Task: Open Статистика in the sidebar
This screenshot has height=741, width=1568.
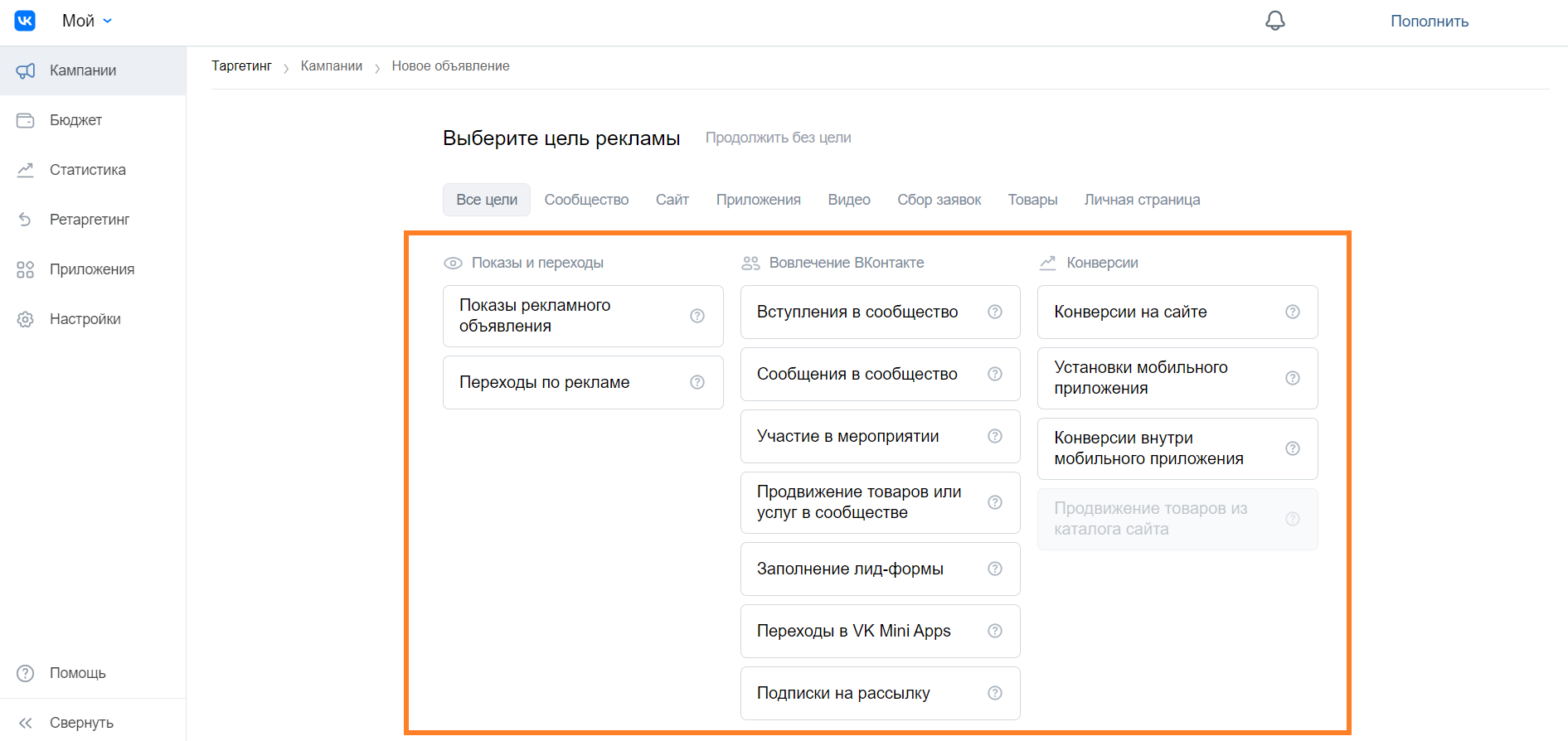Action: click(93, 170)
